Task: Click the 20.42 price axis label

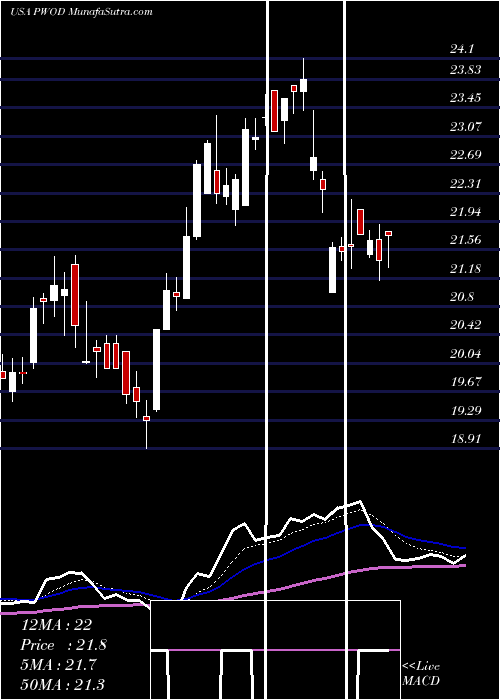Action: tap(466, 325)
